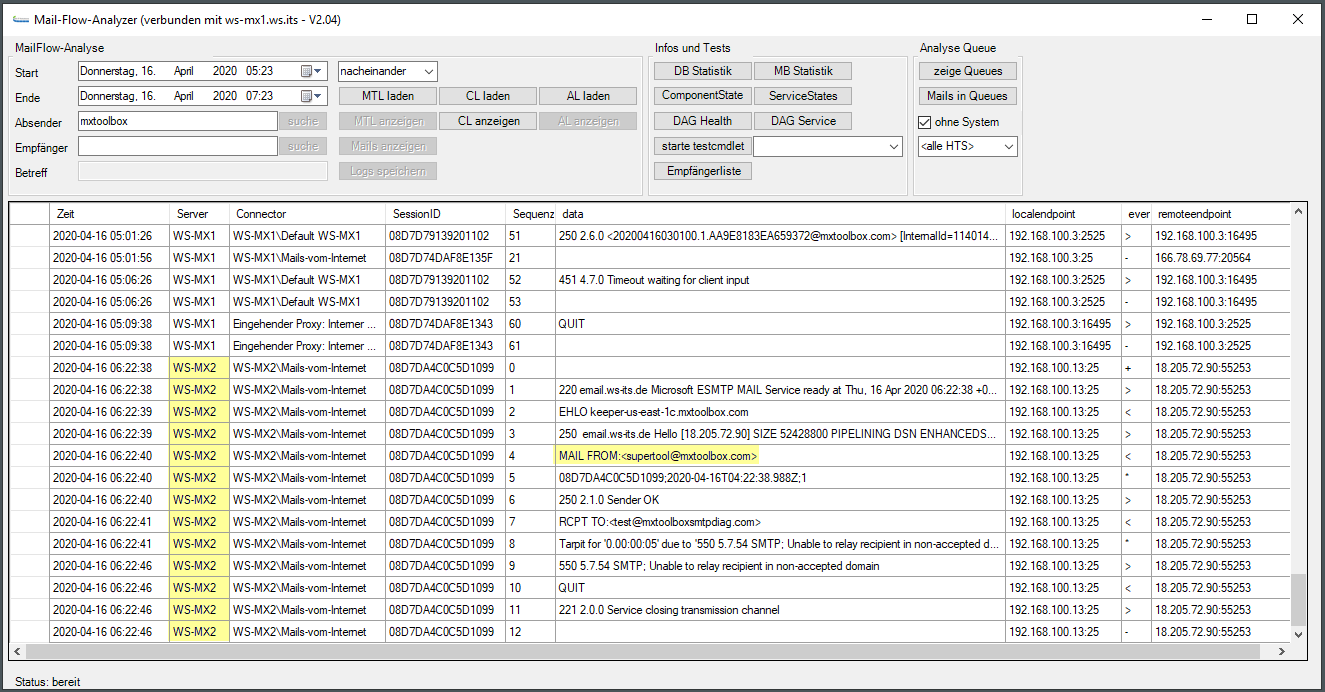The image size is (1325, 692).
Task: Click the horizontal scrollbar right arrow
Action: coord(1282,651)
